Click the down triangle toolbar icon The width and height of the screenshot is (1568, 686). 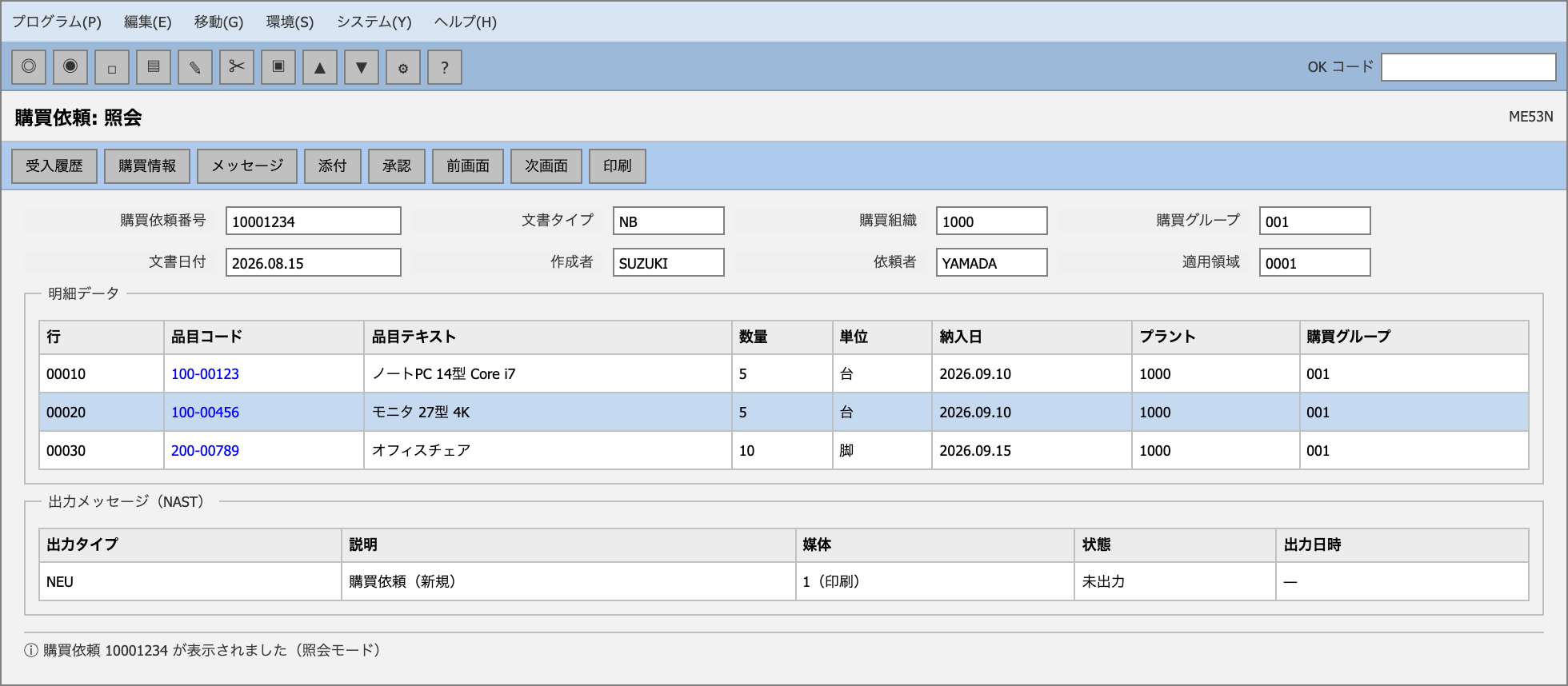tap(362, 67)
